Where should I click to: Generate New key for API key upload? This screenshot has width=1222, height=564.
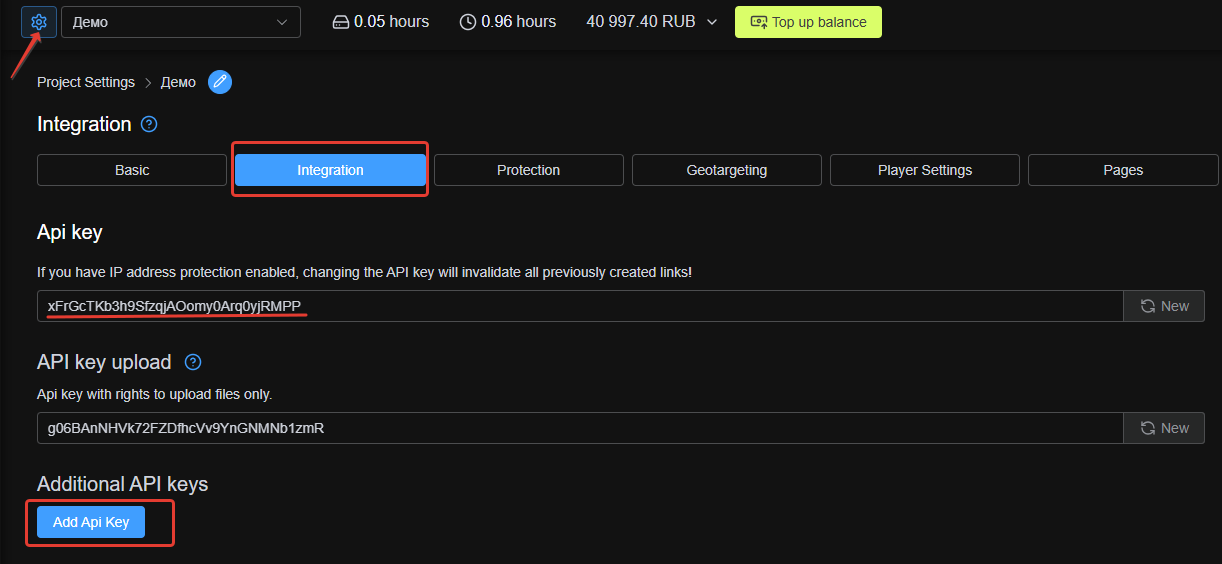pyautogui.click(x=1164, y=428)
